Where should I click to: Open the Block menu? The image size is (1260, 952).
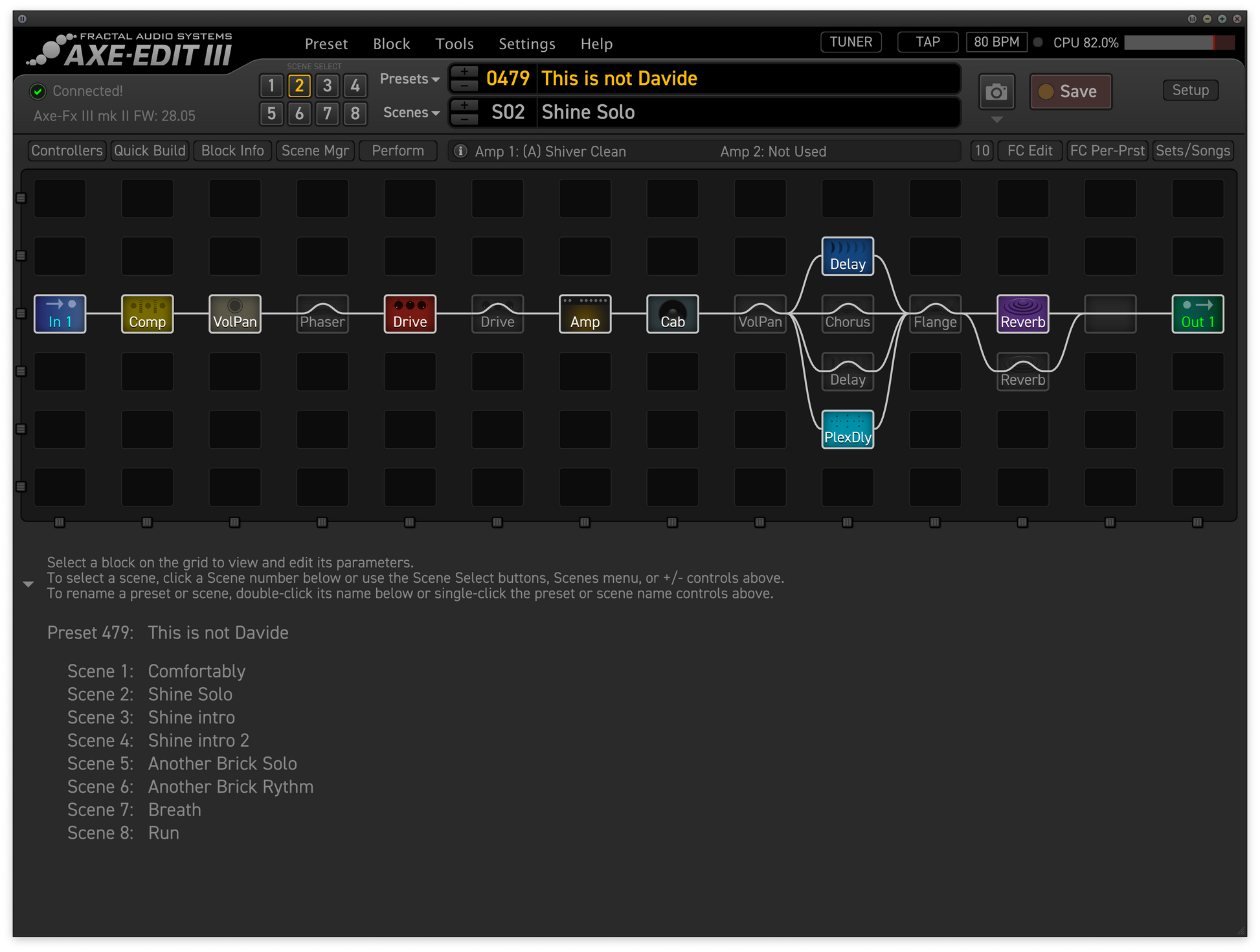[391, 44]
